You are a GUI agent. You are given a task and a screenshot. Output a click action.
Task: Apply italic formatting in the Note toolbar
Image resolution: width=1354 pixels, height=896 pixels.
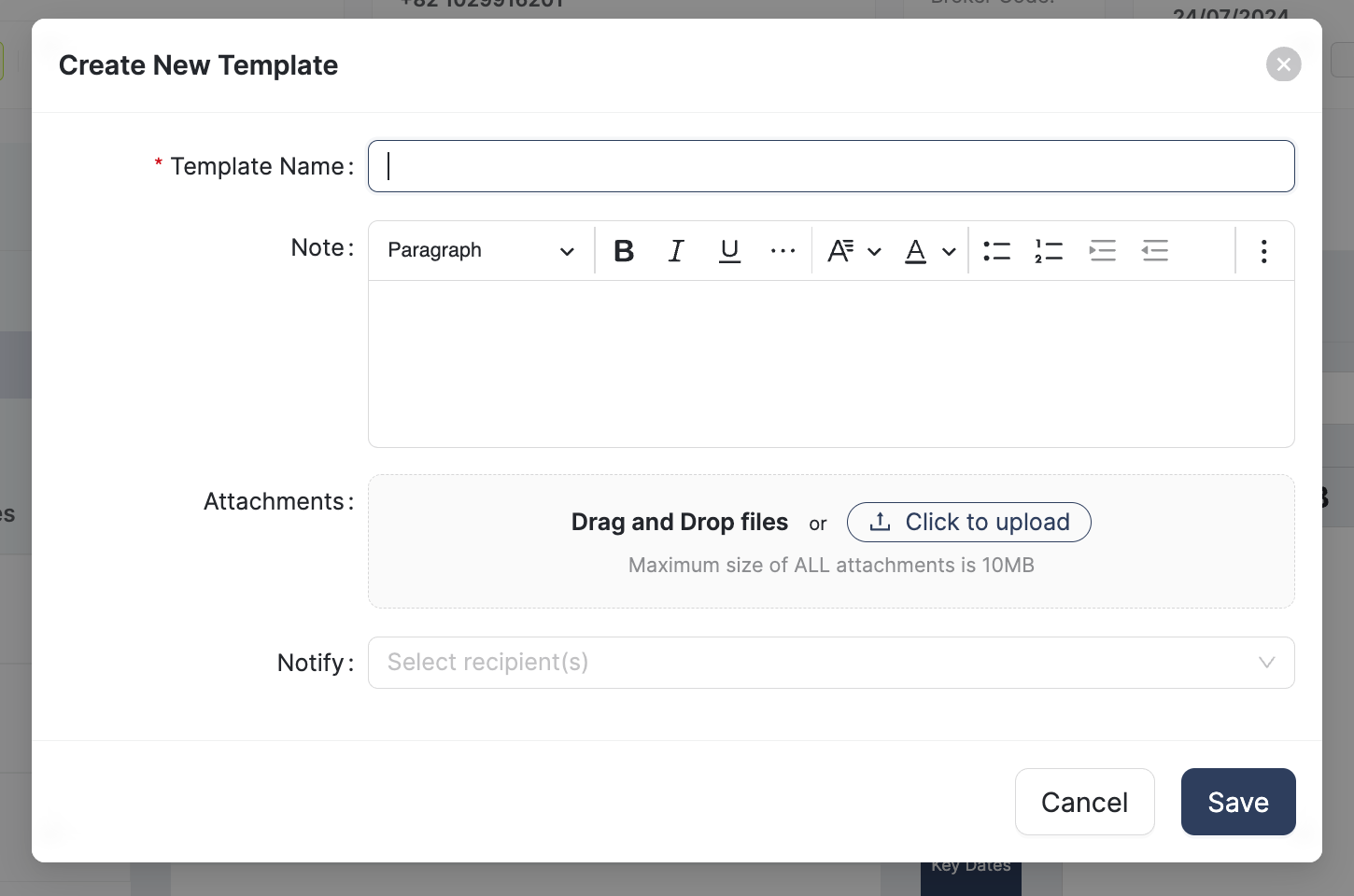676,251
